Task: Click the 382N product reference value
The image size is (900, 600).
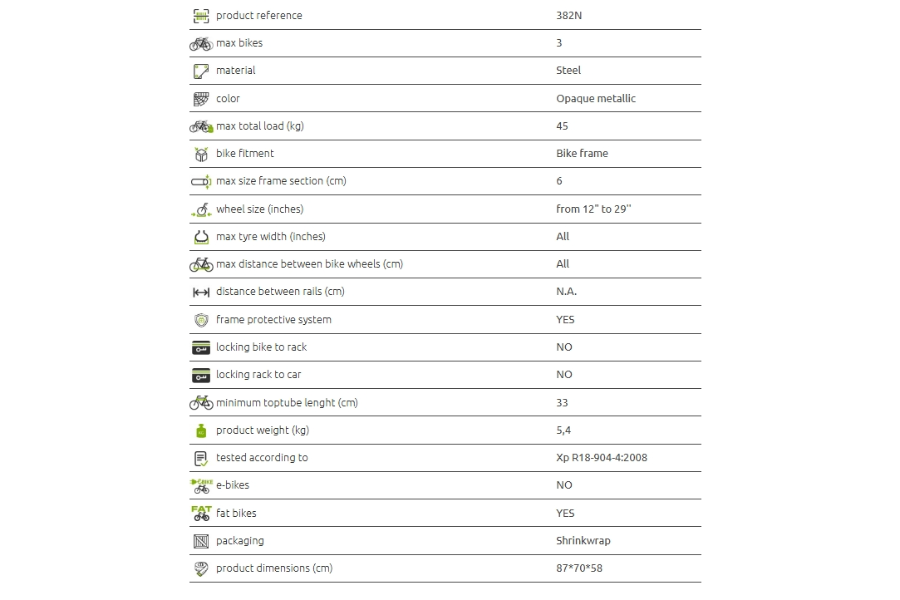Action: tap(569, 16)
